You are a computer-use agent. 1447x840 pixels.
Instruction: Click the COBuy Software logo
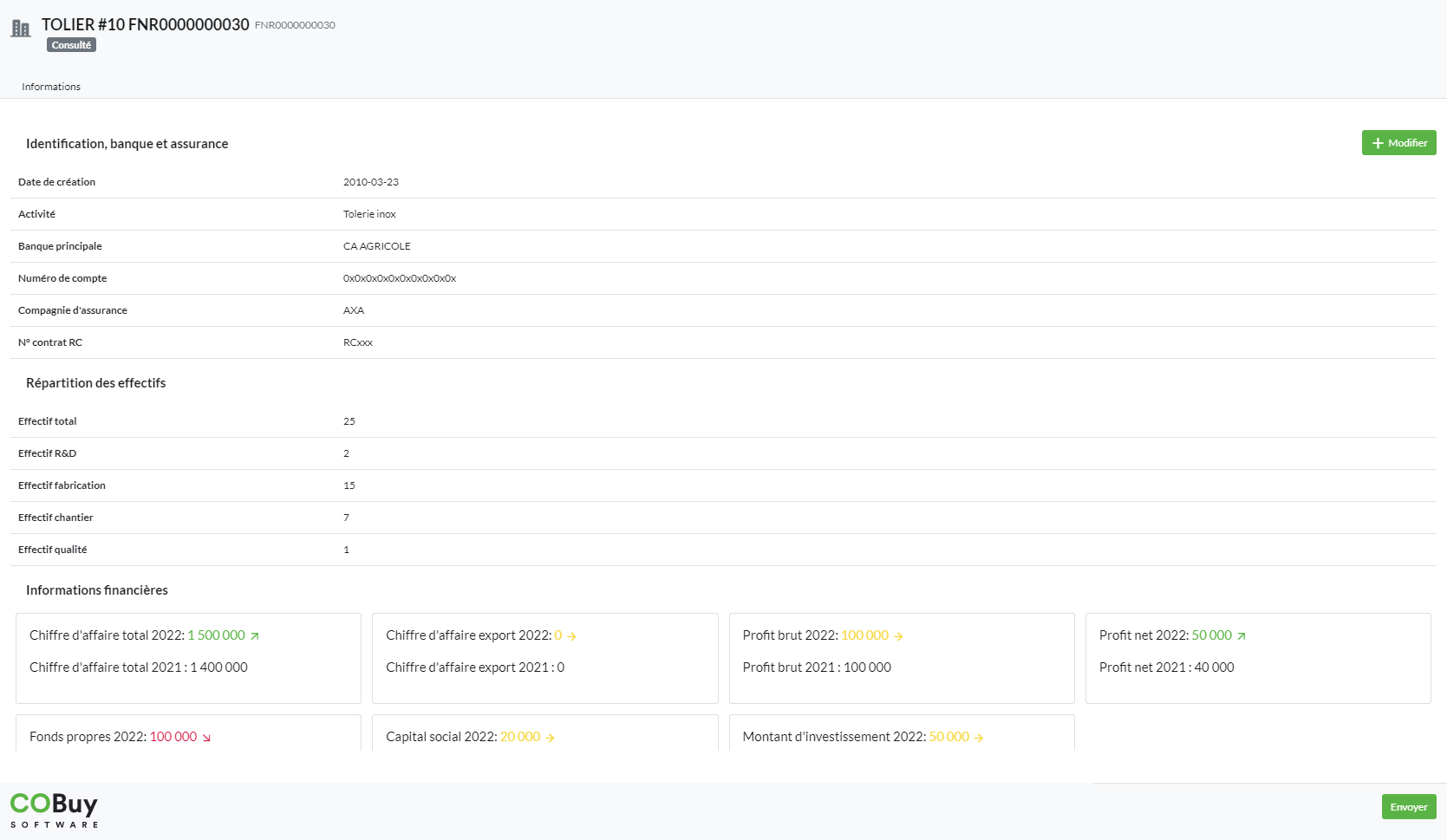[x=54, y=810]
